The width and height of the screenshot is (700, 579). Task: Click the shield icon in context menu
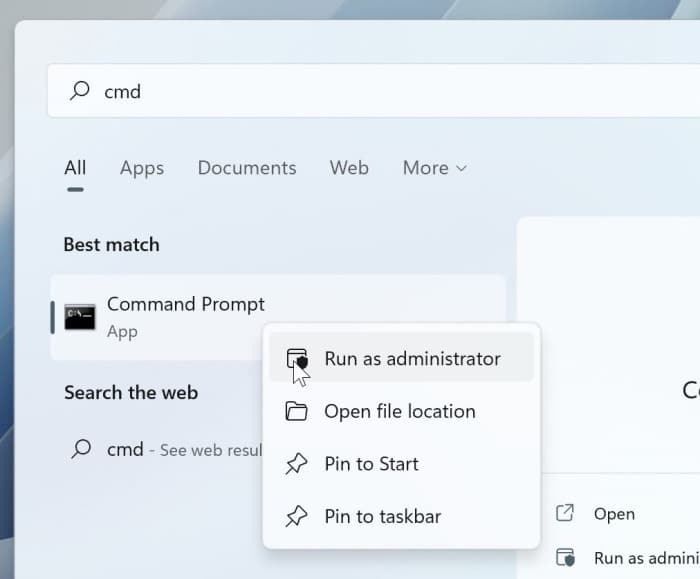[x=297, y=358]
